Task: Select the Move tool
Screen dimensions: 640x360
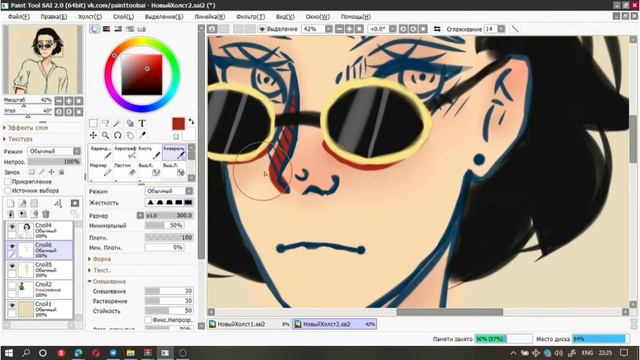Action: click(x=93, y=135)
